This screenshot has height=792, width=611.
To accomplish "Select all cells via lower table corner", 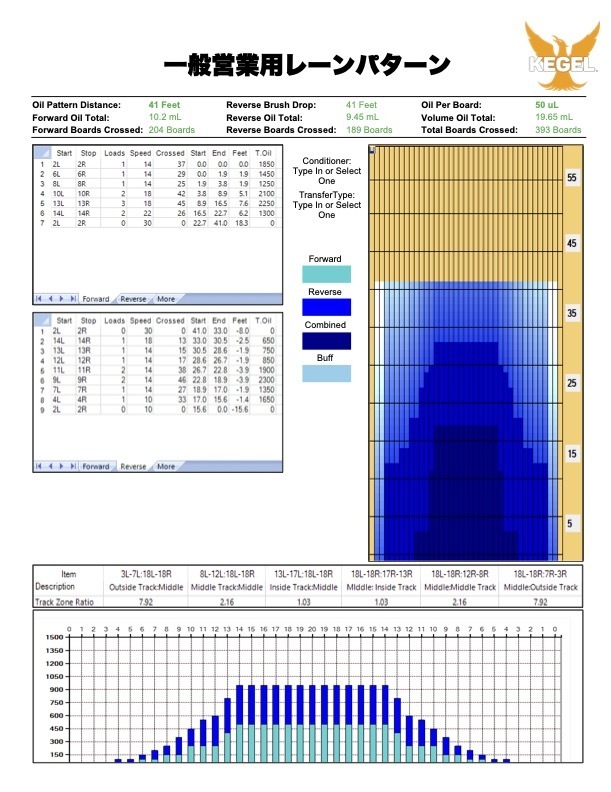I will pos(41,320).
